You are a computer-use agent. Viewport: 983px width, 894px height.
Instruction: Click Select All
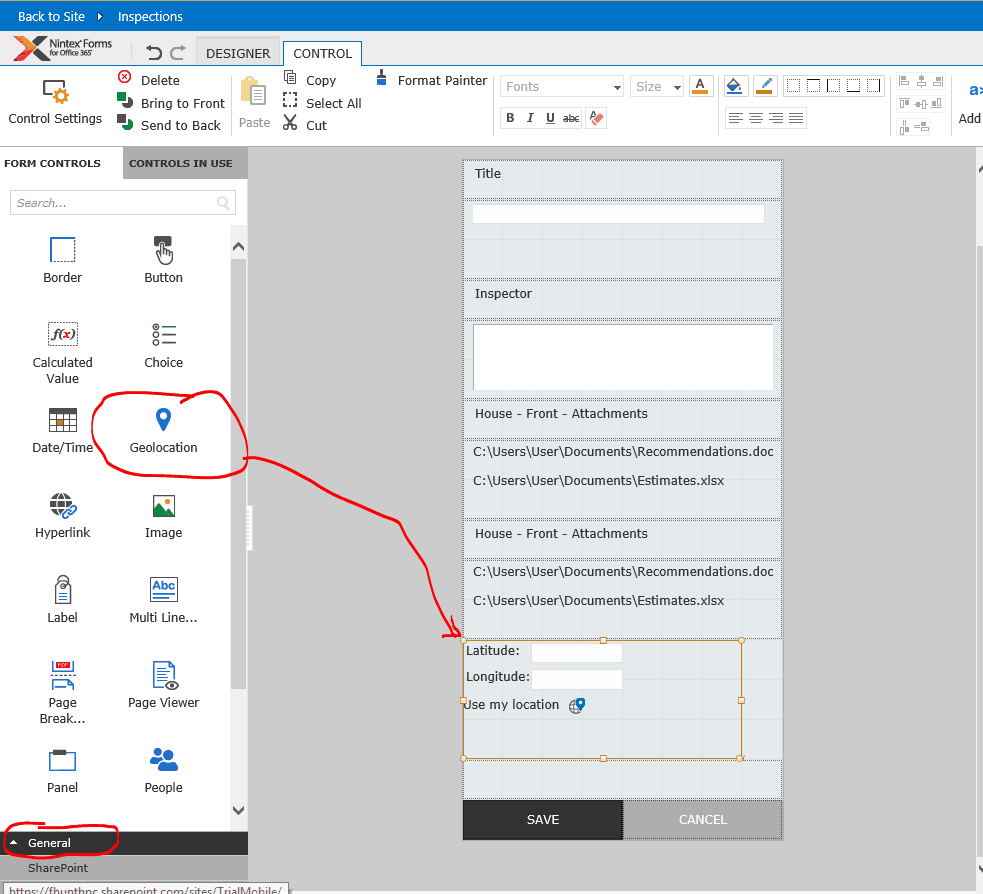pos(322,103)
